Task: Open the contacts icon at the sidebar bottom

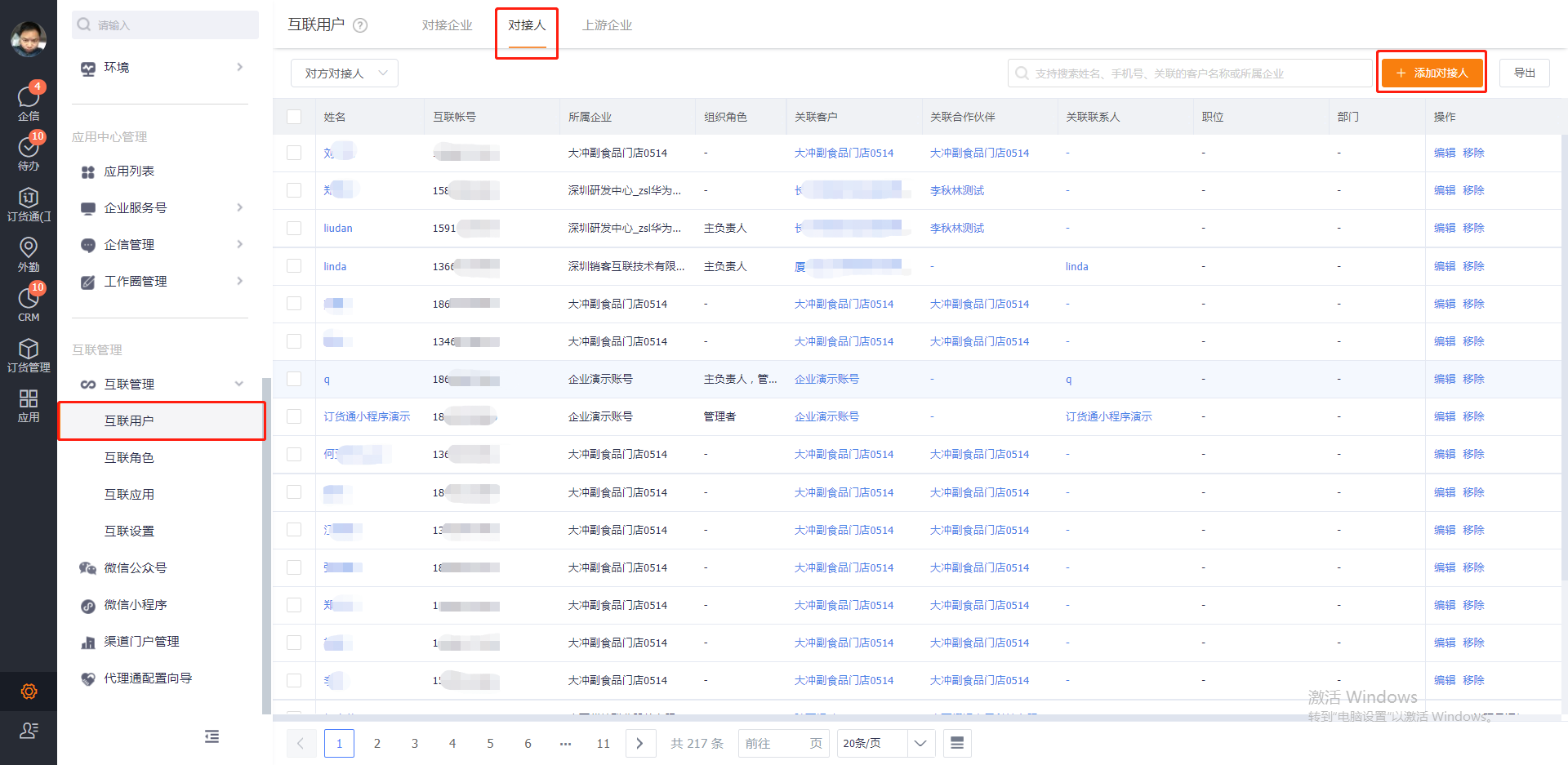Action: tap(29, 730)
